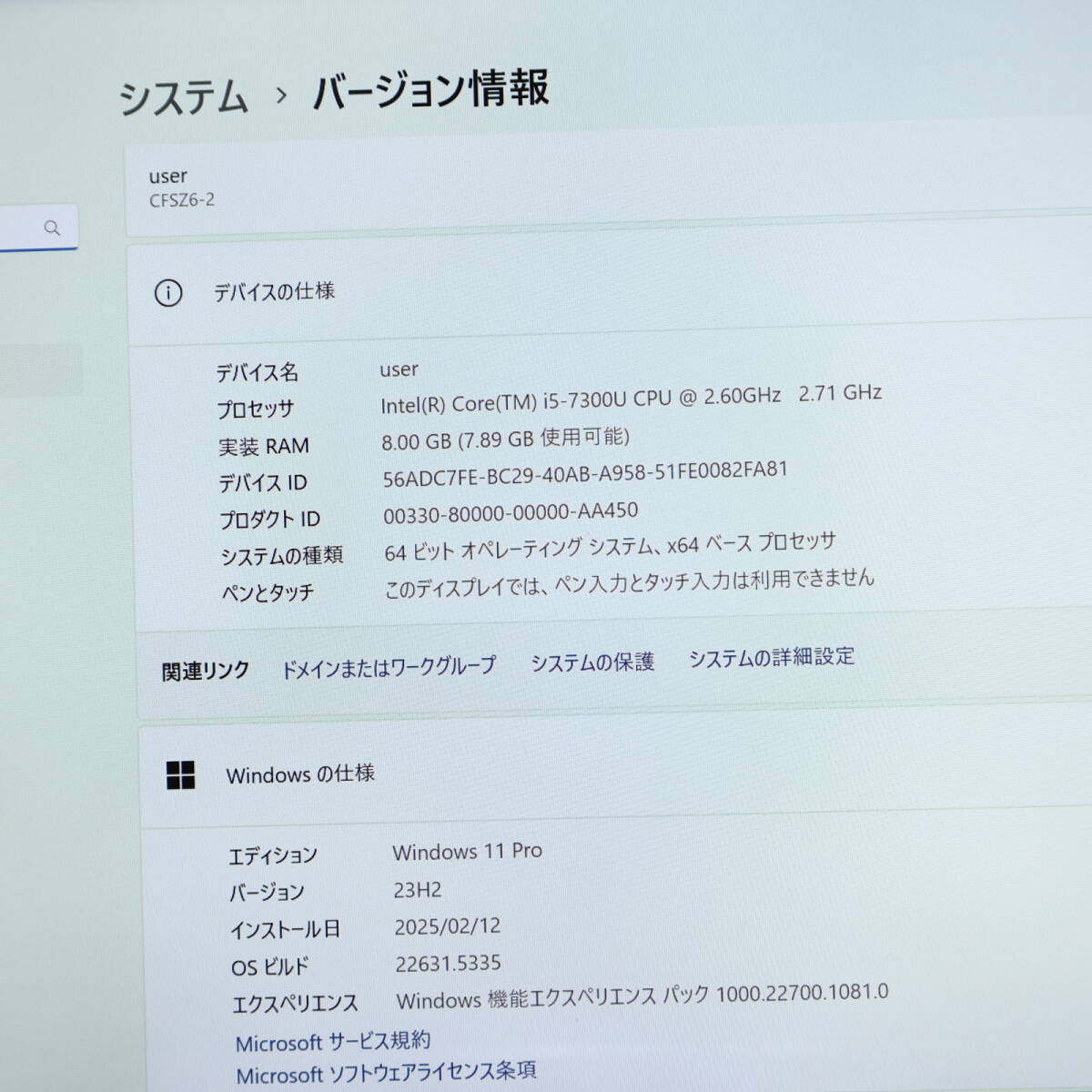1092x1092 pixels.
Task: Click the バージョン label in Windows specs
Action: (267, 893)
